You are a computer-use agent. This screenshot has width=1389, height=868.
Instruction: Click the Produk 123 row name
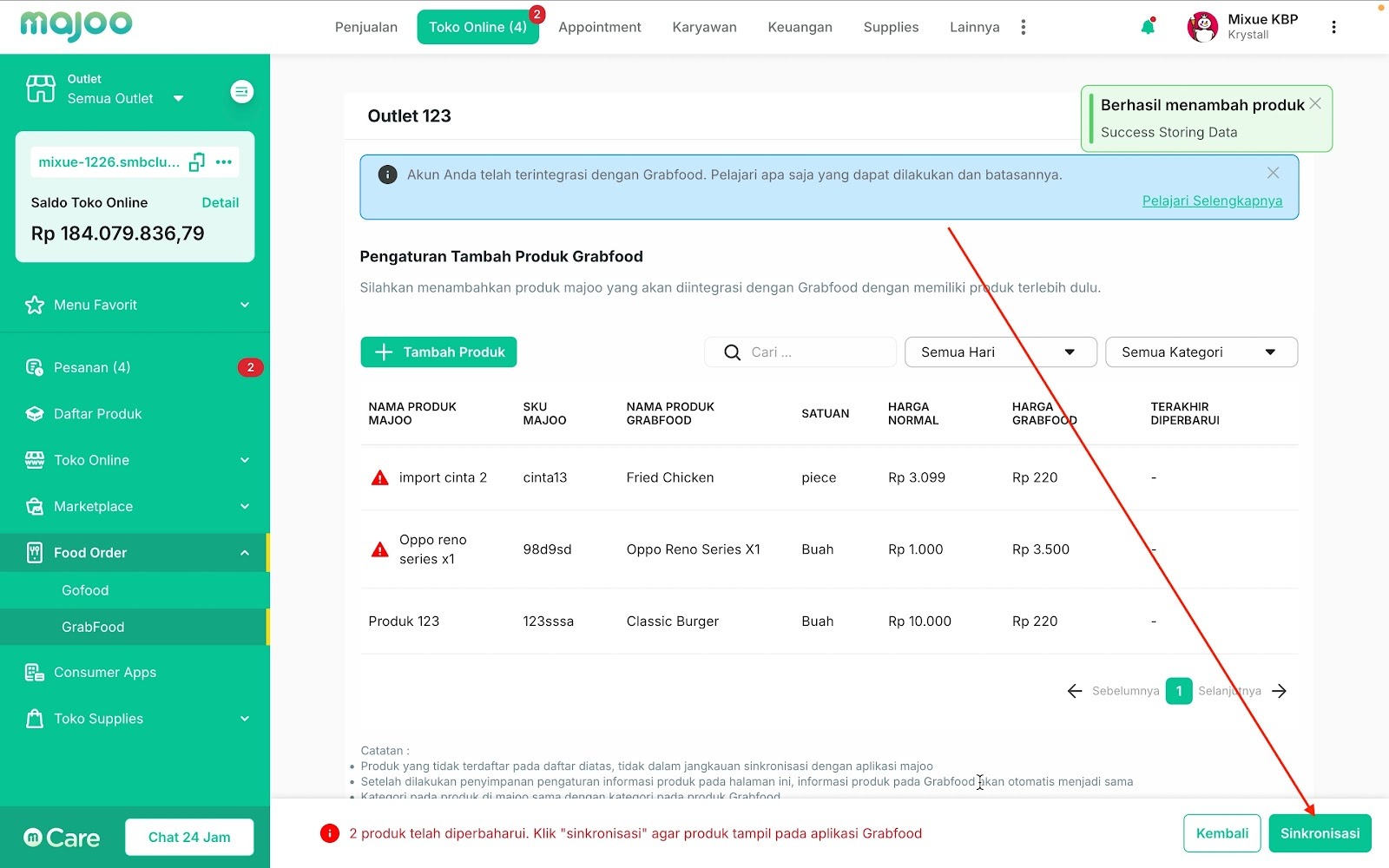point(404,621)
